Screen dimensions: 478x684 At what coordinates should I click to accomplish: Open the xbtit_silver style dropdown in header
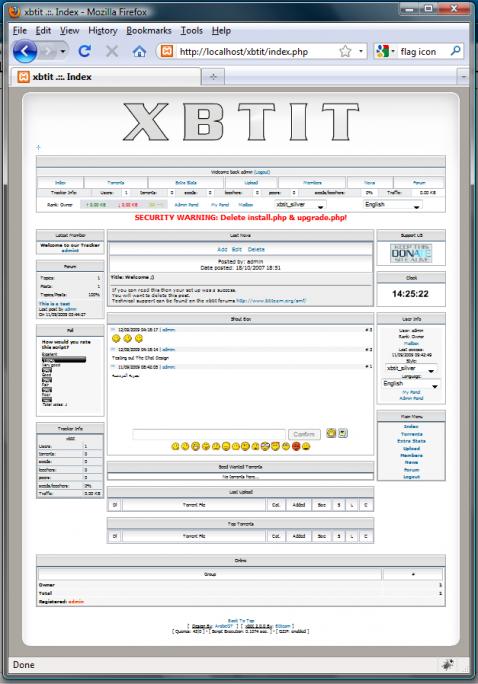[300, 205]
